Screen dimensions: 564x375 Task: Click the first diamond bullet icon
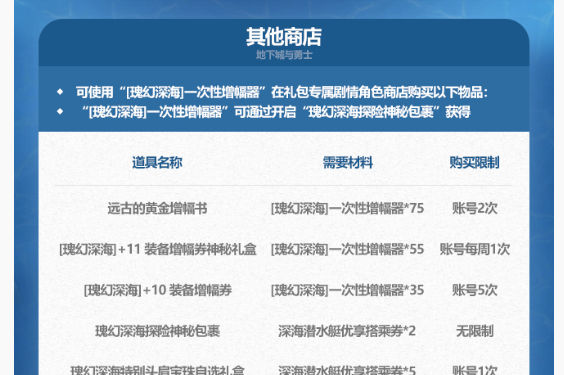(60, 92)
